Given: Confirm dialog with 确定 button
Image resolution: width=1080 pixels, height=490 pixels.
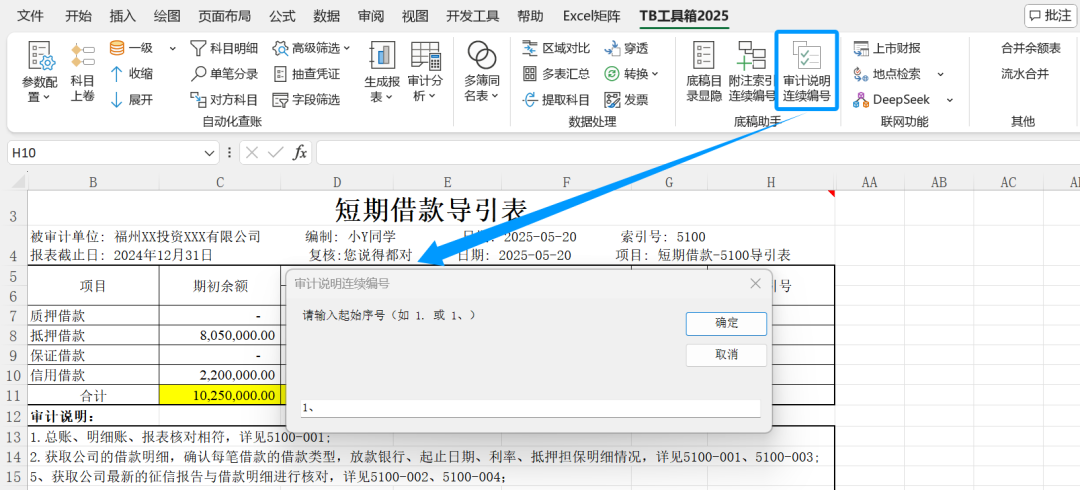Looking at the screenshot, I should point(727,323).
